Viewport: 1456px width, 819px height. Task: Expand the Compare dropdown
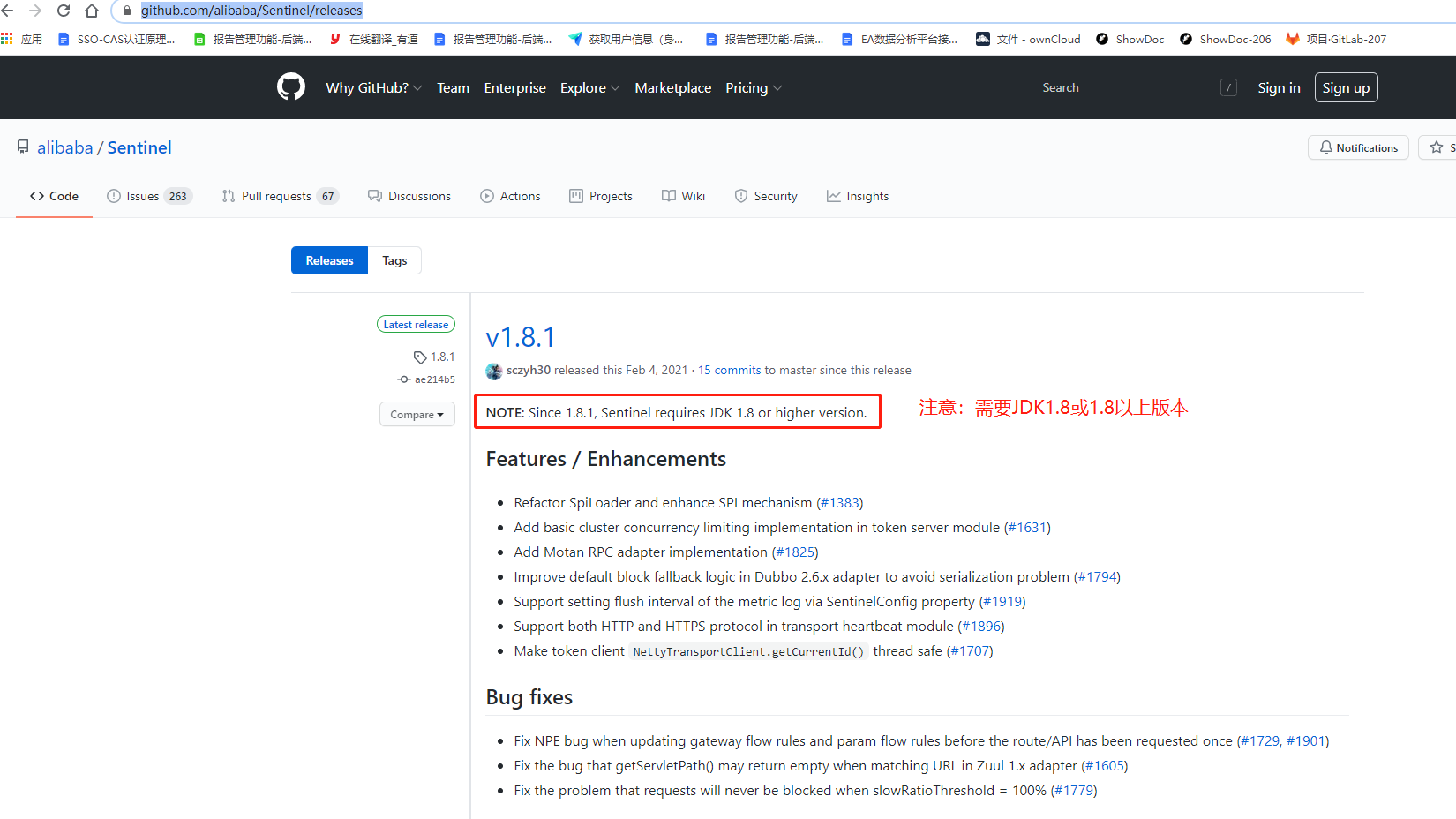417,414
